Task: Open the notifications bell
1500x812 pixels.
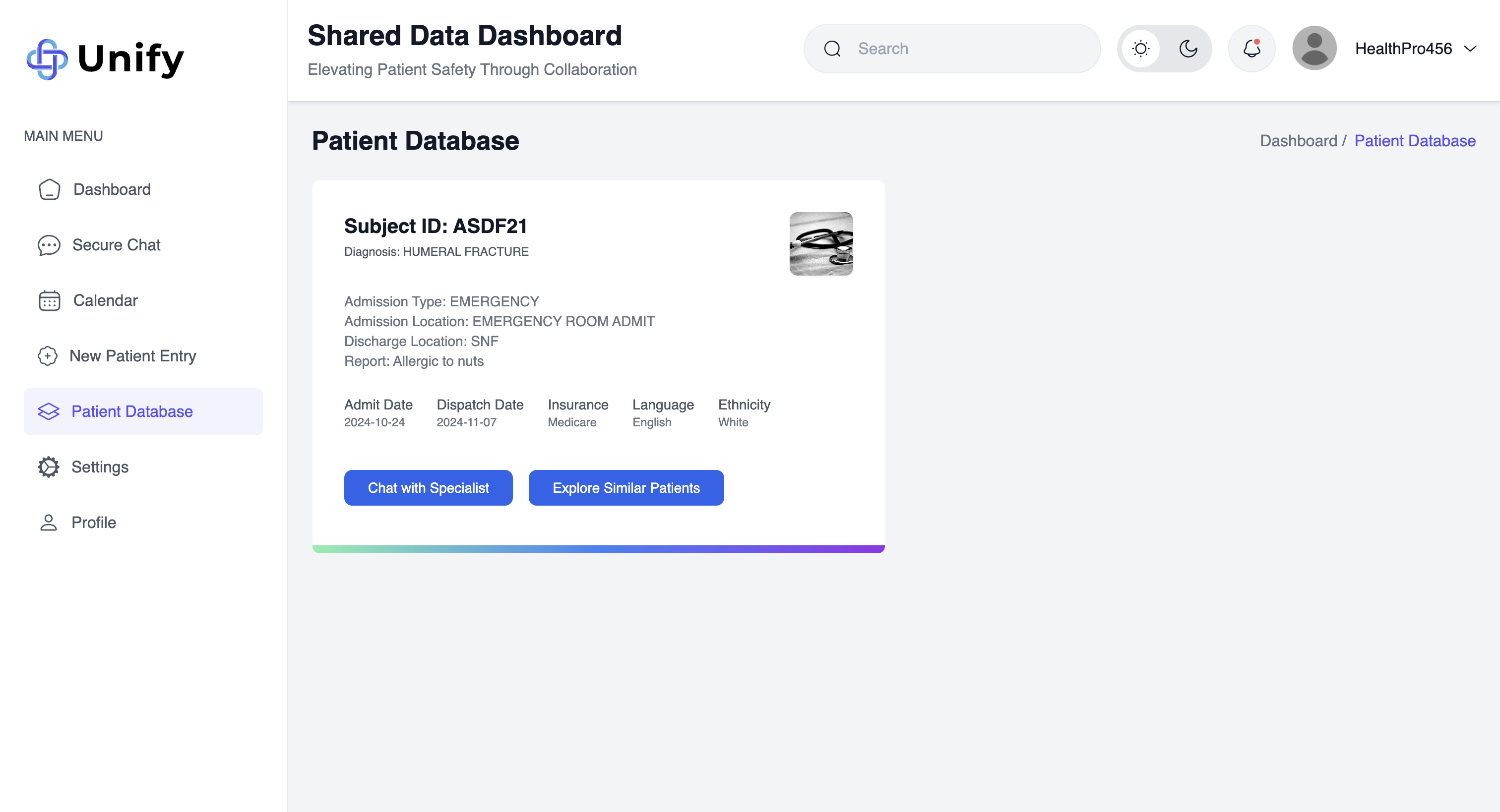Action: pos(1251,48)
